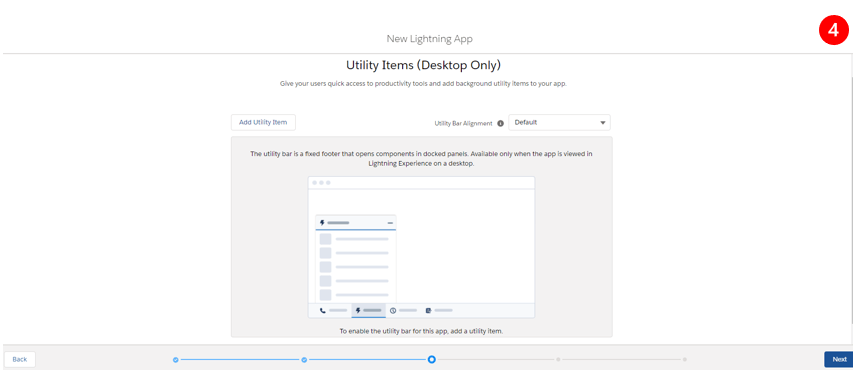Select the first completed progress step

pos(175,360)
